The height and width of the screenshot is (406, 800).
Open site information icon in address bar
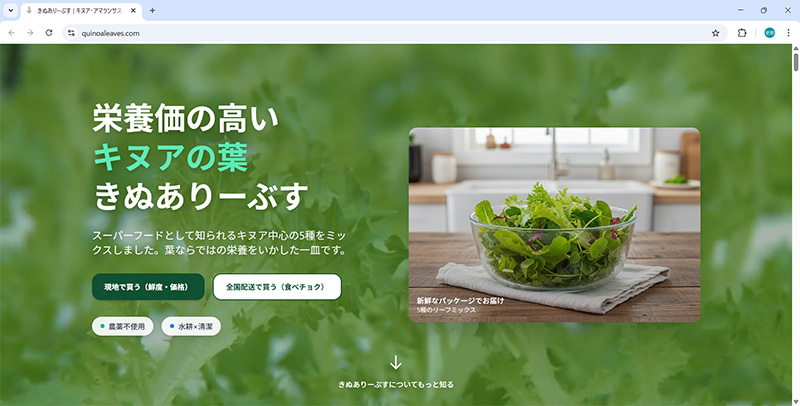71,33
